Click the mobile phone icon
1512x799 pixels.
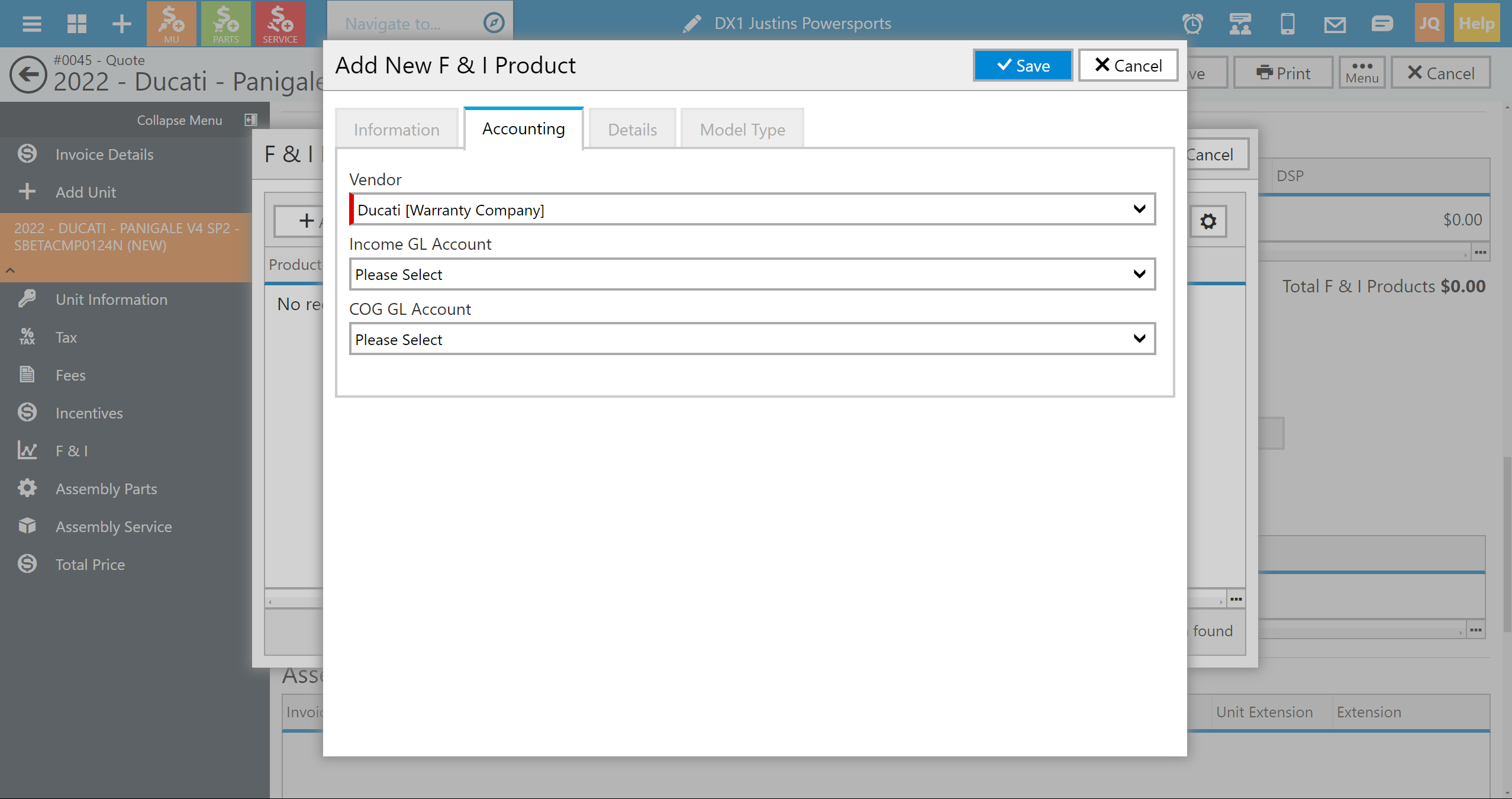[1287, 24]
